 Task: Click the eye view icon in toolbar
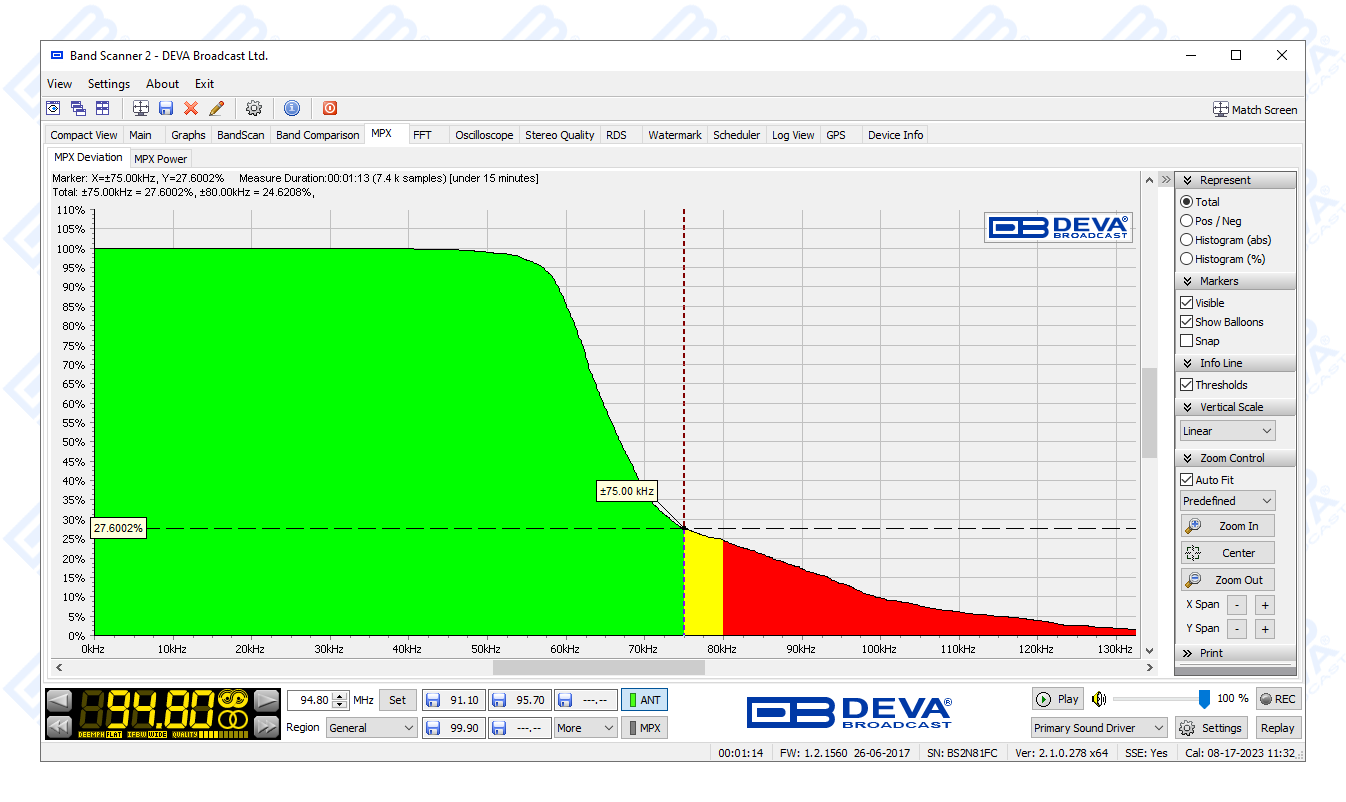click(53, 108)
